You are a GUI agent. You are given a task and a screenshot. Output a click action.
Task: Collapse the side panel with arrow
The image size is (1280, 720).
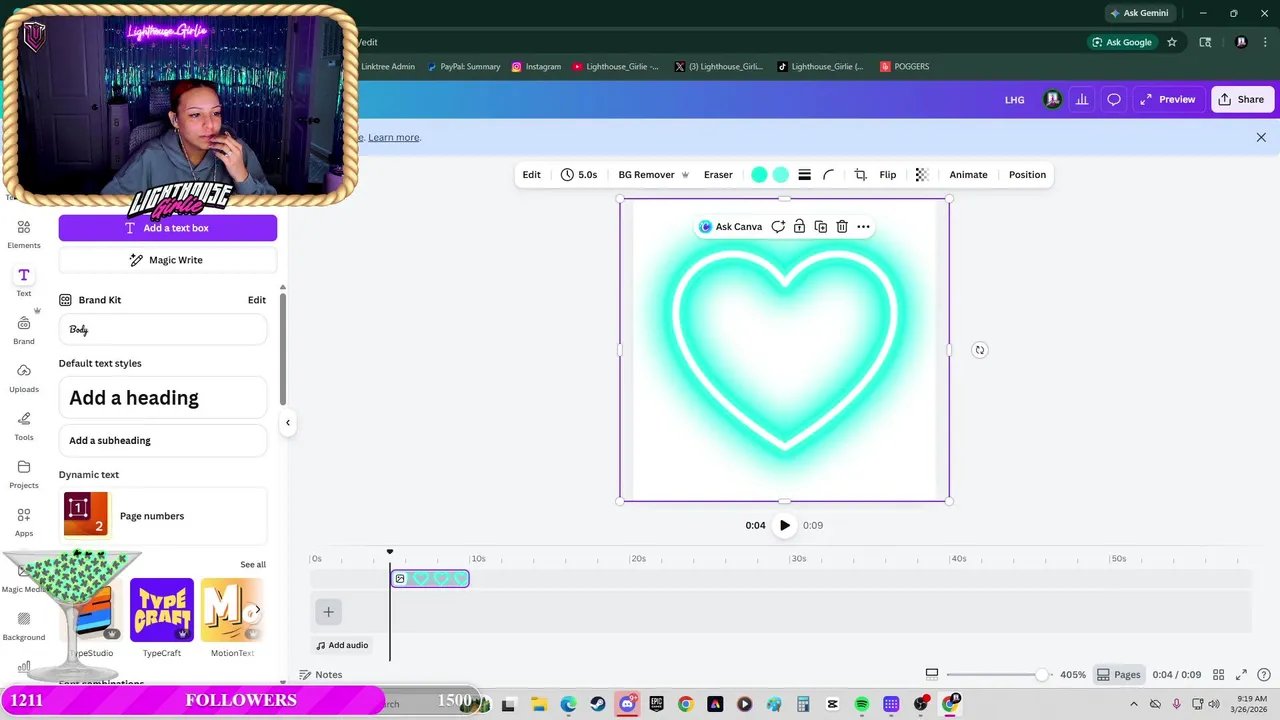(x=288, y=422)
